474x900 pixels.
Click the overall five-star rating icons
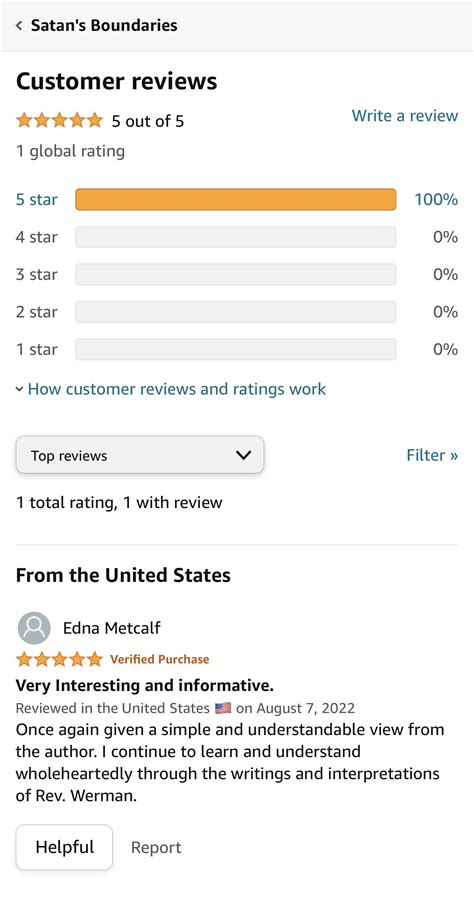59,121
